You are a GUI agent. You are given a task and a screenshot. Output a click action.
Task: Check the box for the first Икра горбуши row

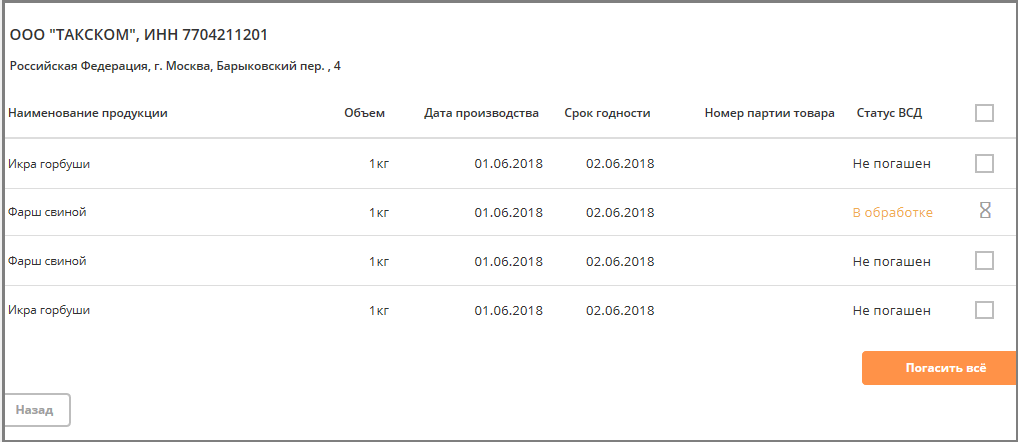(984, 163)
